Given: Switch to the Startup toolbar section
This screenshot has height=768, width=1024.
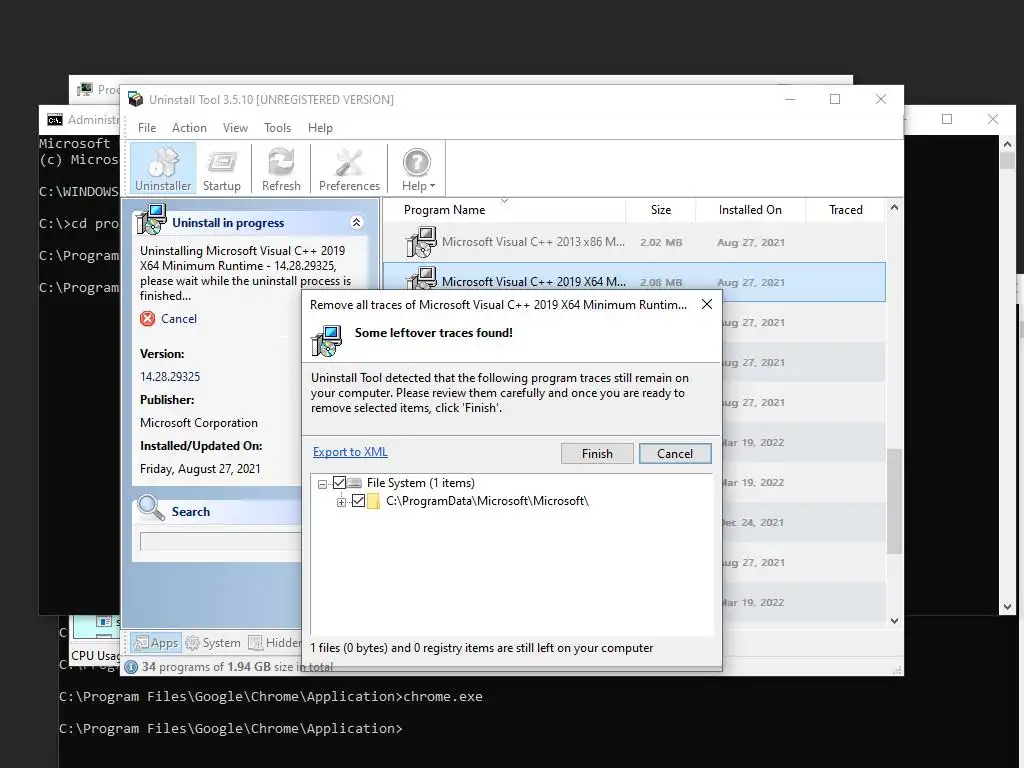Looking at the screenshot, I should tap(221, 168).
